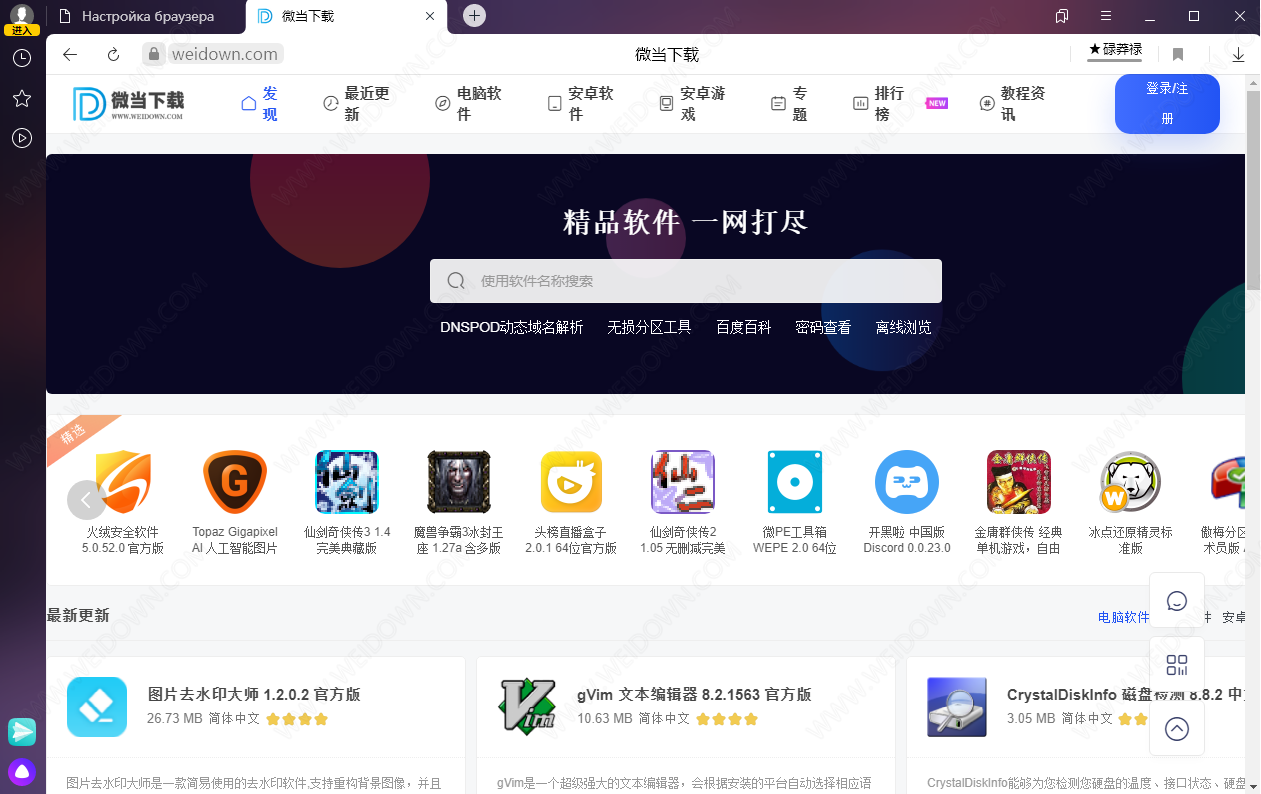Open 微PE工具箱 icon
1261x794 pixels.
(795, 482)
